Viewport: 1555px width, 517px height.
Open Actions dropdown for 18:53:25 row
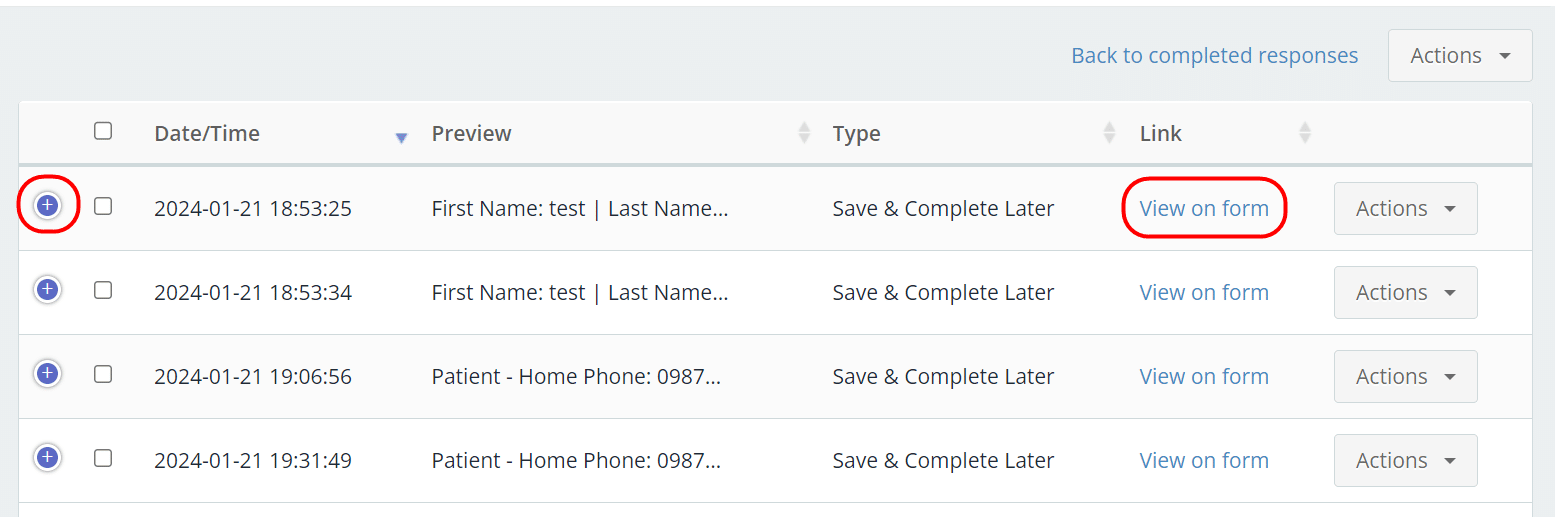coord(1405,209)
